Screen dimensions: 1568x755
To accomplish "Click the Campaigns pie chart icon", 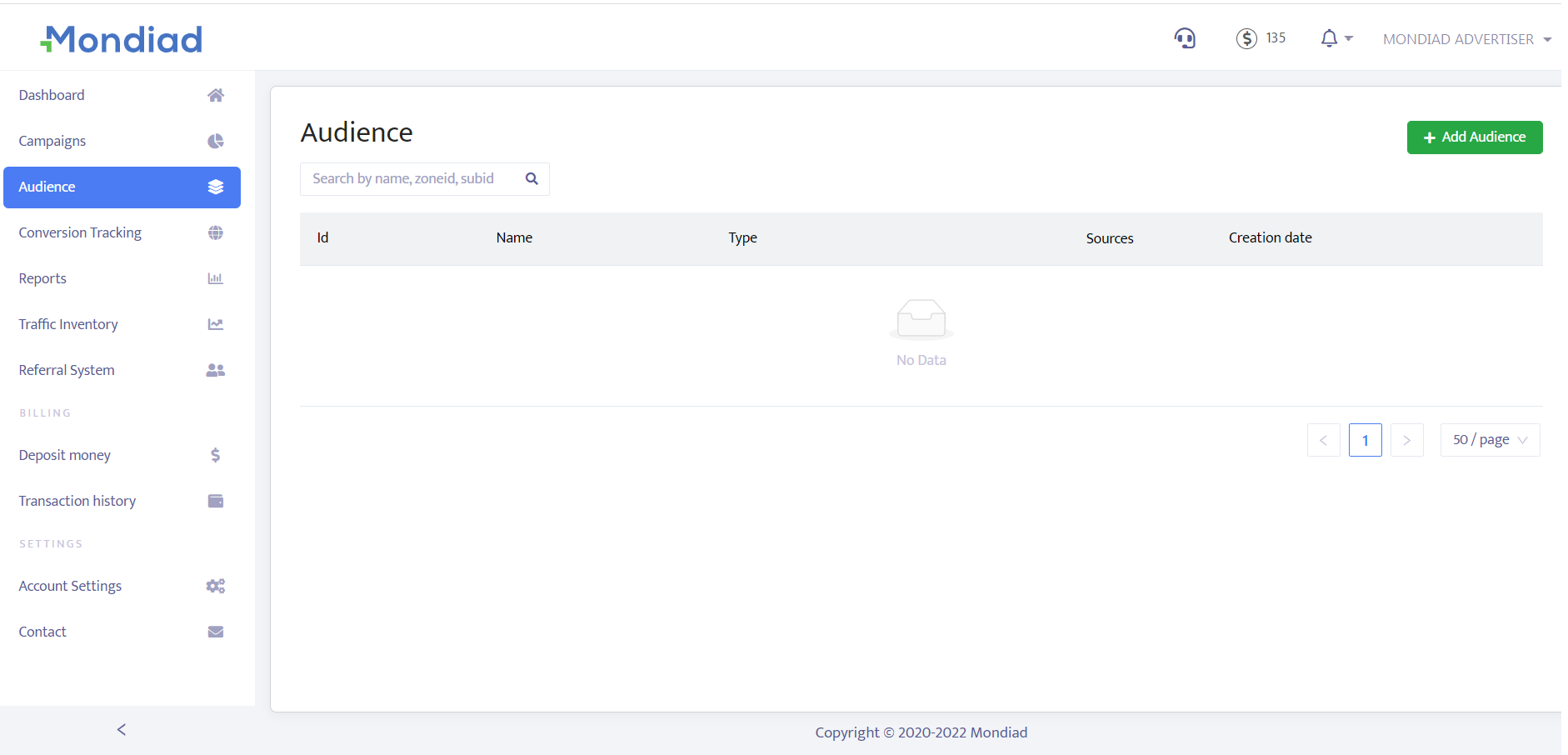I will (x=215, y=141).
